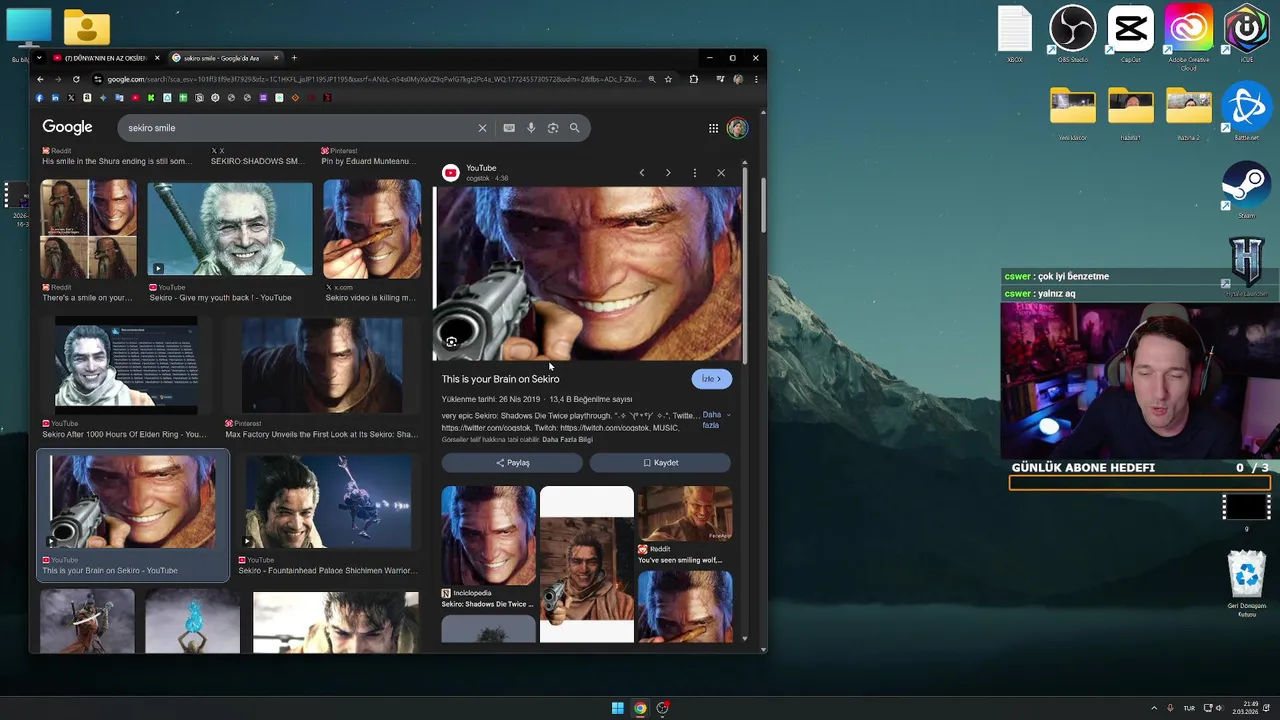Open volume control in system tray
1280x720 pixels.
click(x=1222, y=708)
